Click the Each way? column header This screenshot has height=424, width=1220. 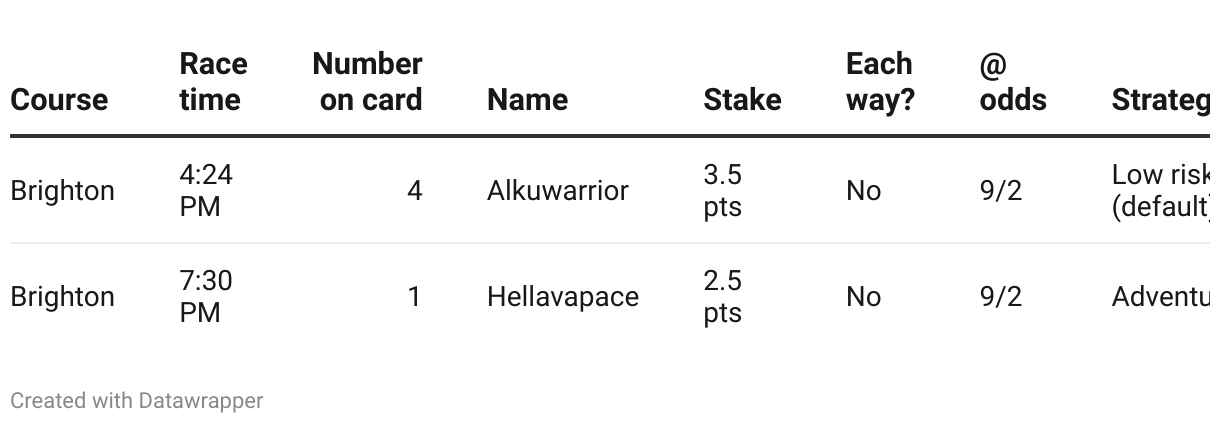tap(880, 82)
